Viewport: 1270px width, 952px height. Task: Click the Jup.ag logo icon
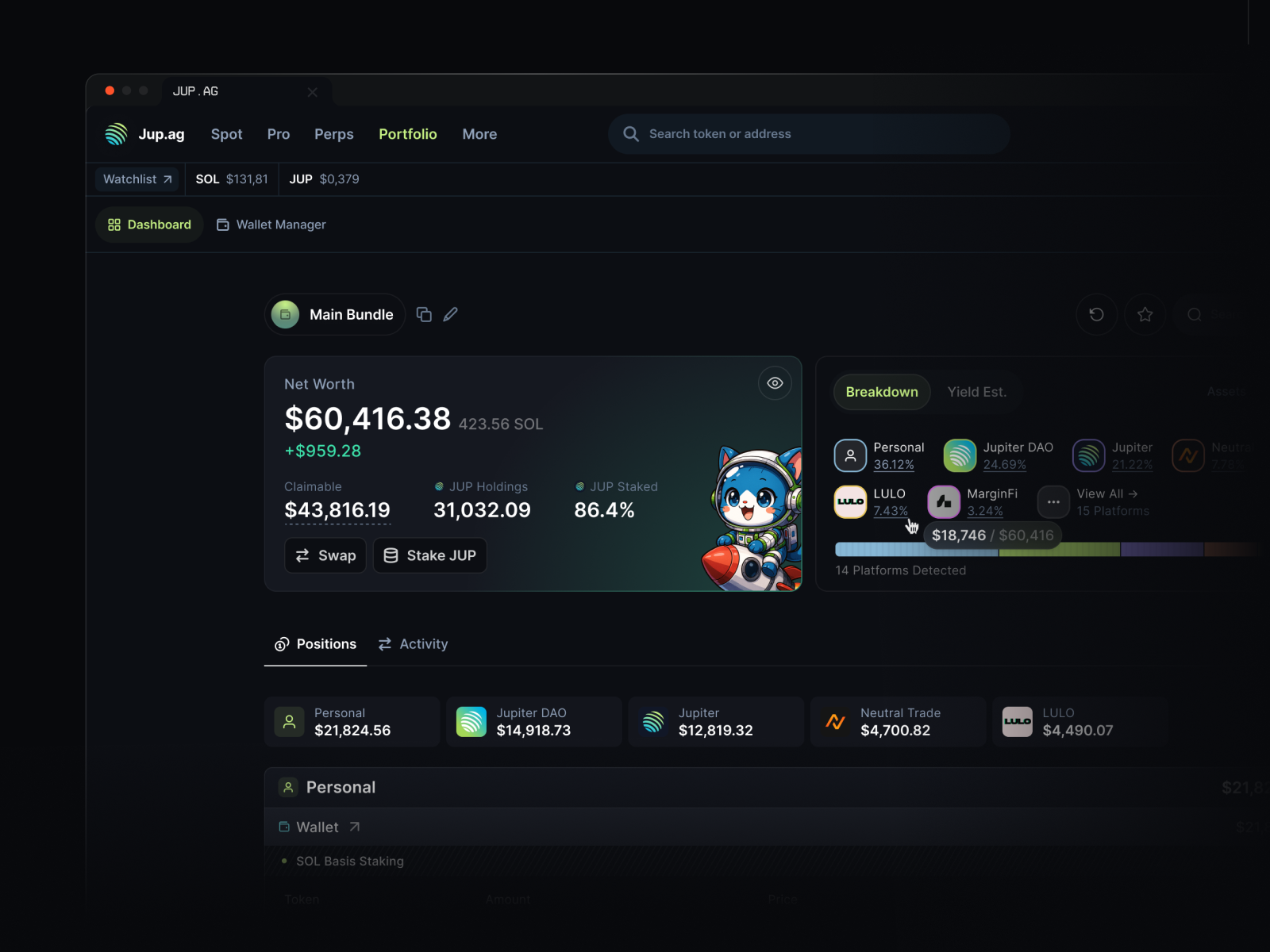(116, 134)
